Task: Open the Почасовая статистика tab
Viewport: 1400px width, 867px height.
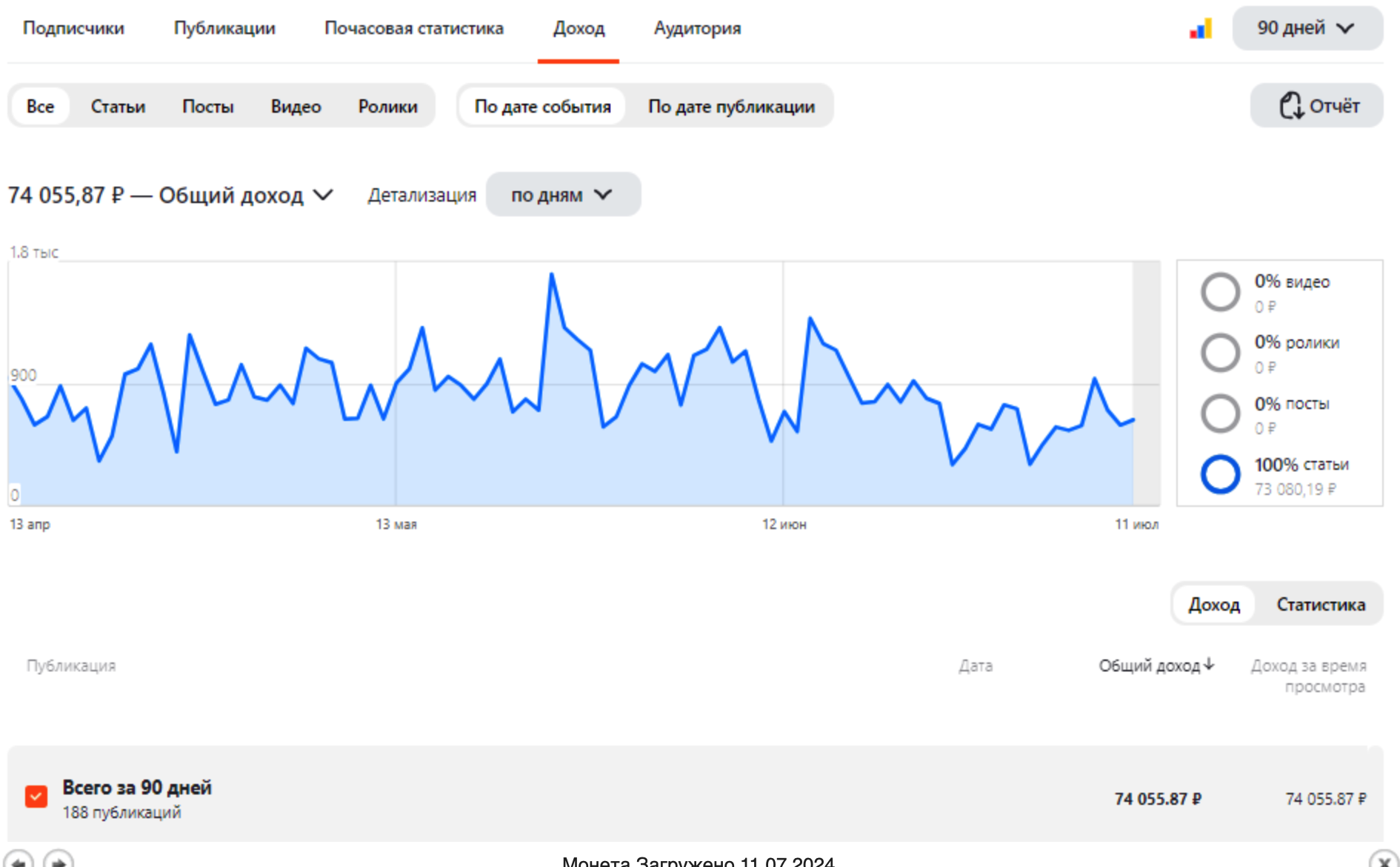Action: coord(414,28)
